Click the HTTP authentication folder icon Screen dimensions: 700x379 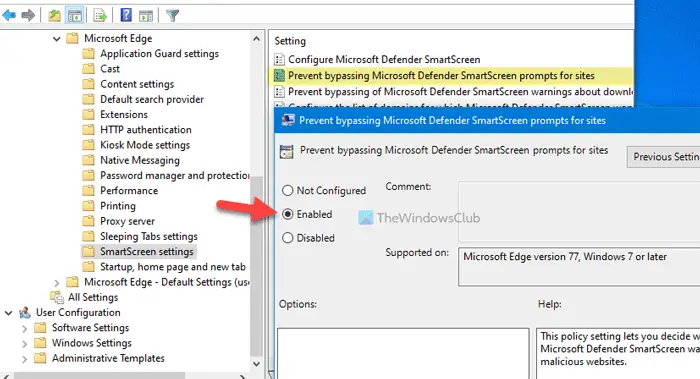point(88,129)
